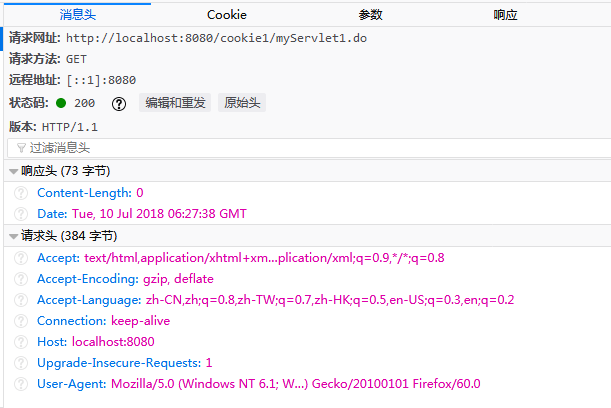The image size is (611, 408).
Task: Click help icon beside Connection header
Action: 20,321
